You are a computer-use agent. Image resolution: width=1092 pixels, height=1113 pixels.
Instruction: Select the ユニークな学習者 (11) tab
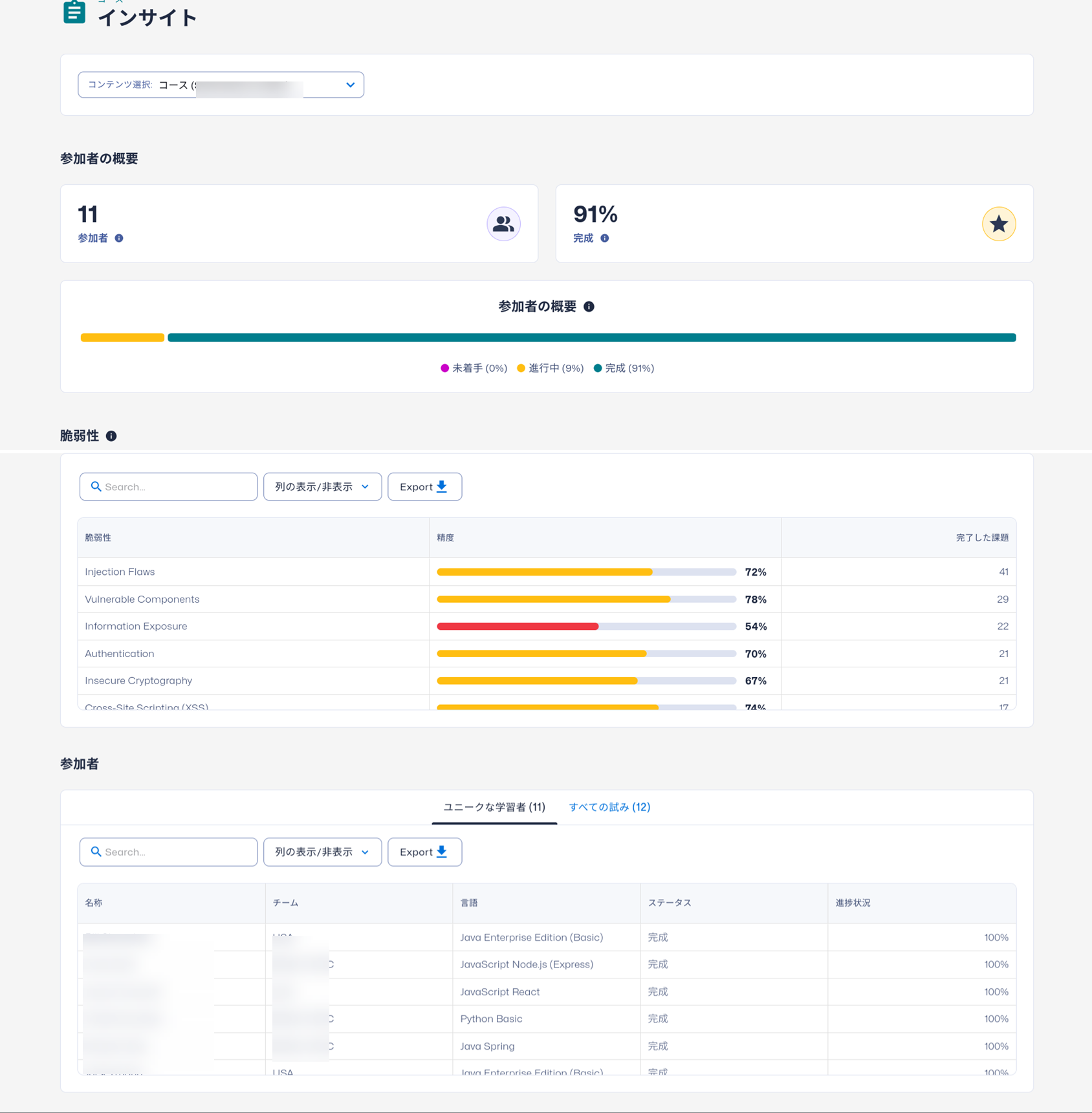[494, 807]
